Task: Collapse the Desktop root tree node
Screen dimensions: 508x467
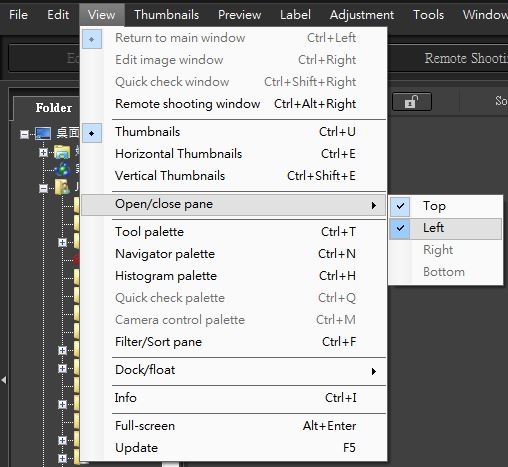Action: pos(24,134)
